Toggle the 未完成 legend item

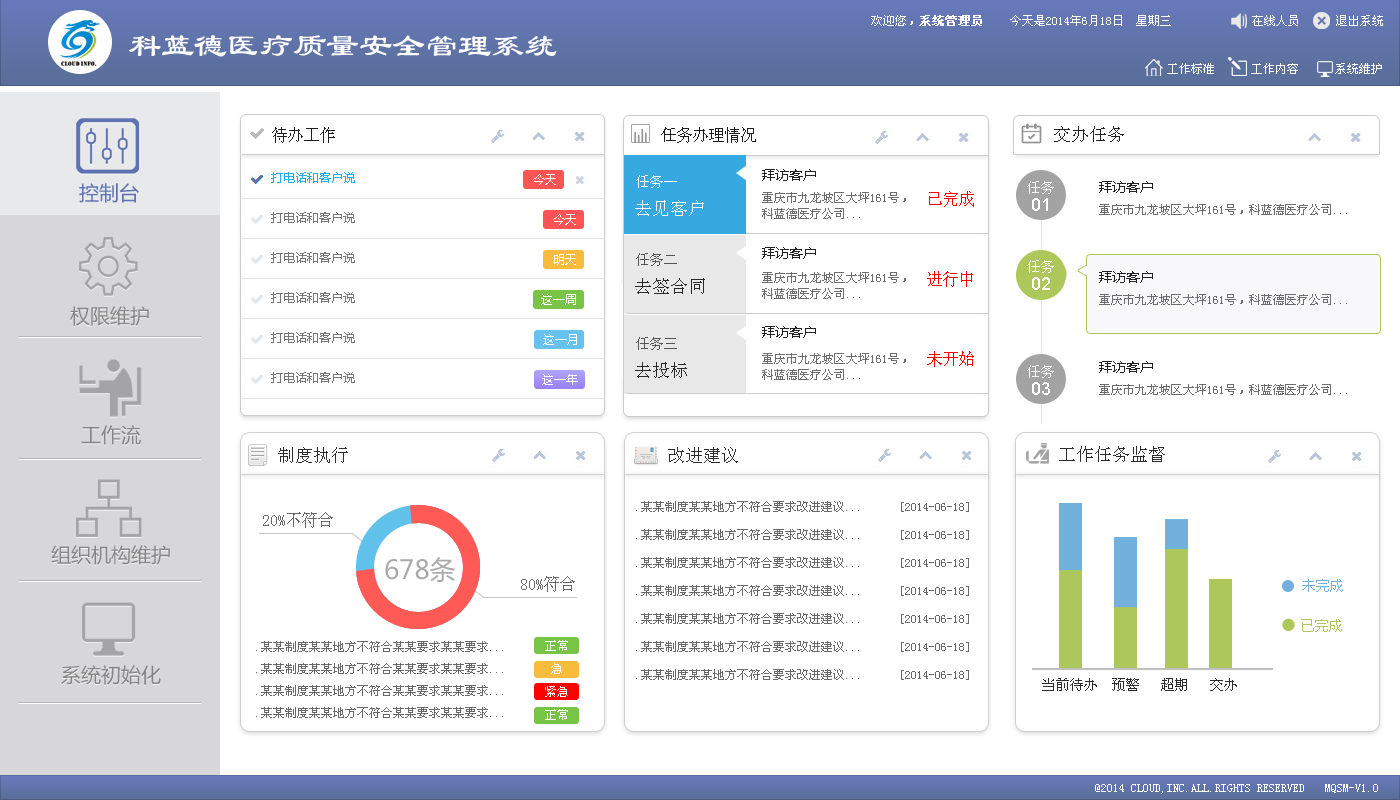coord(1312,586)
